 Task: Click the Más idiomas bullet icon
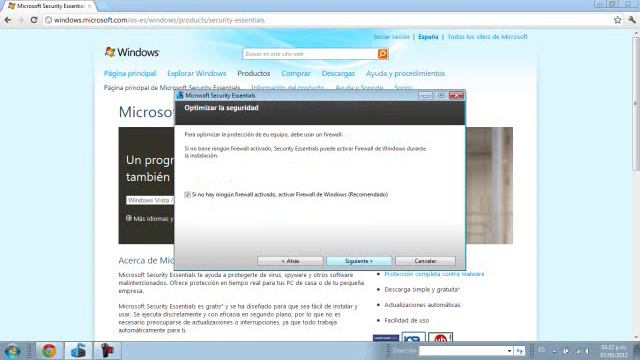[129, 218]
